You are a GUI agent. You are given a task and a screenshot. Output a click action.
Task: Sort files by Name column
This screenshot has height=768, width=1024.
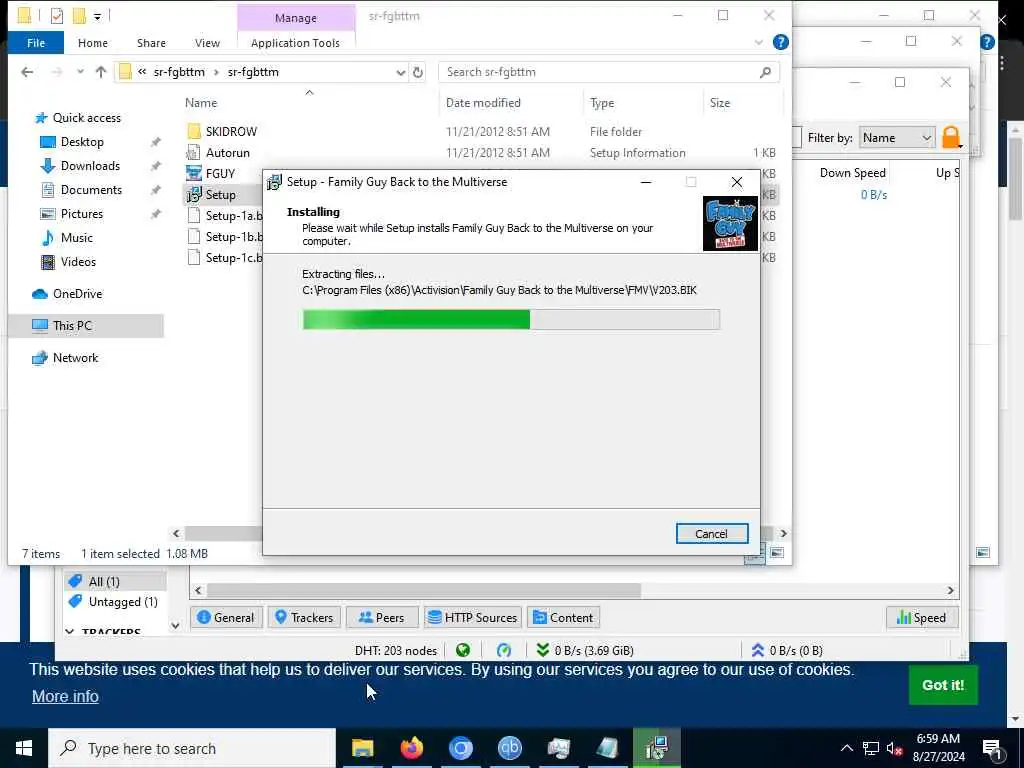click(x=201, y=103)
